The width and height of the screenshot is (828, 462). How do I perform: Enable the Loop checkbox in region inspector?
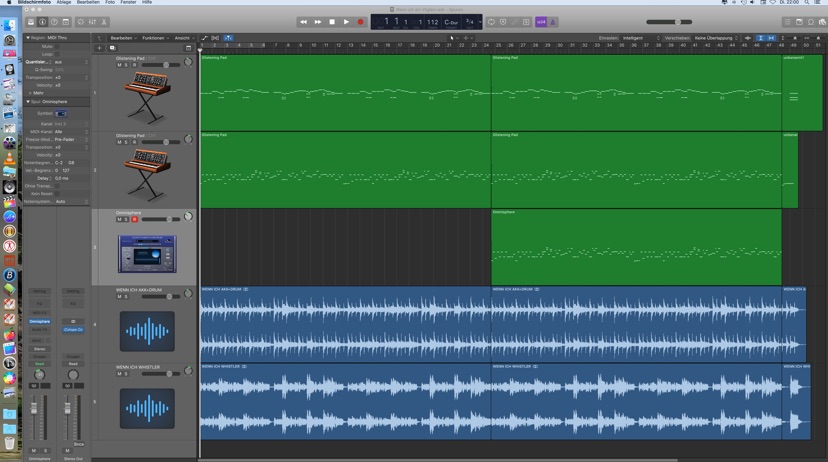[57, 54]
